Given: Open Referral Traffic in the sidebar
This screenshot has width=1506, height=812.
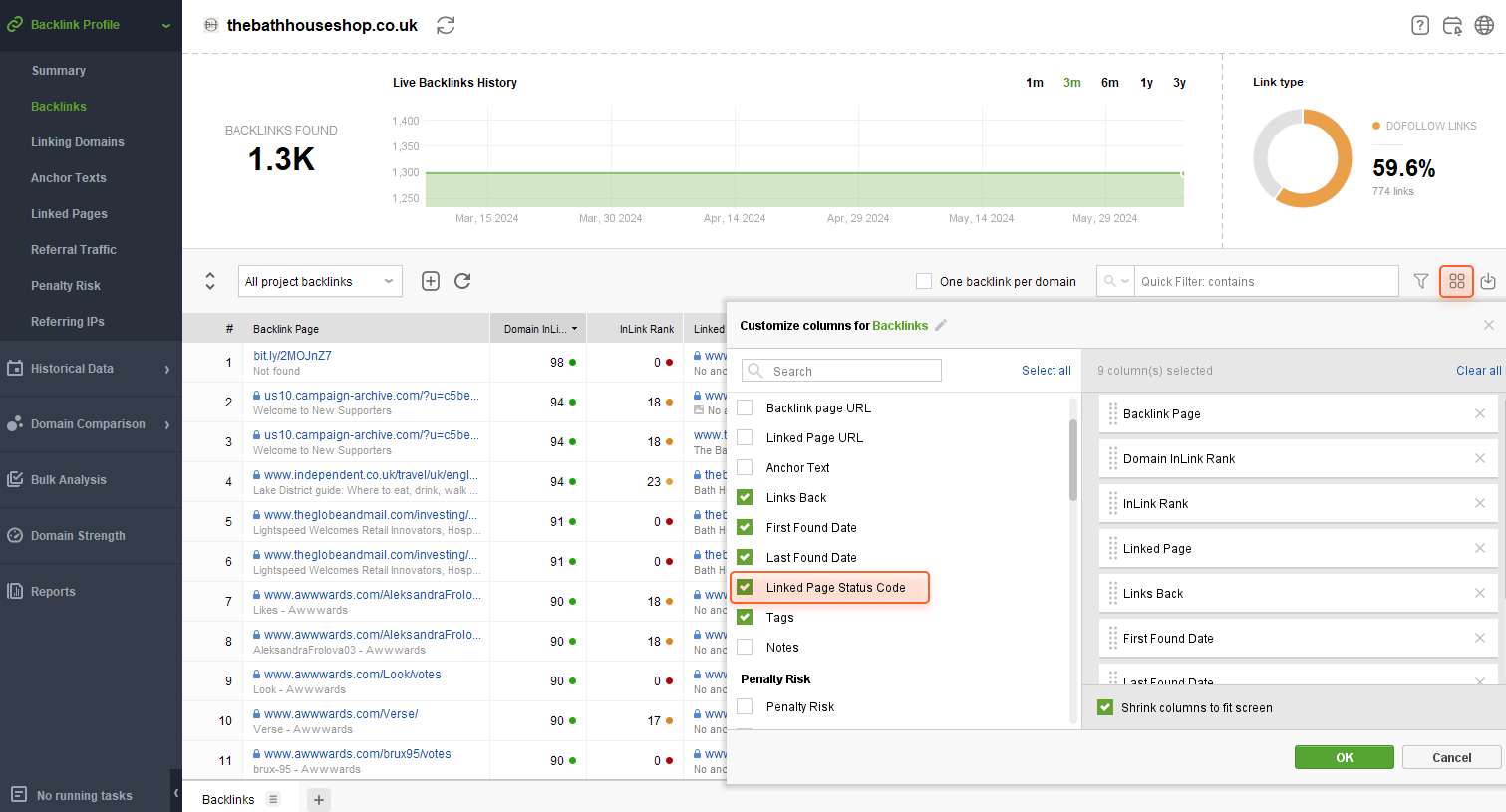Looking at the screenshot, I should point(74,250).
